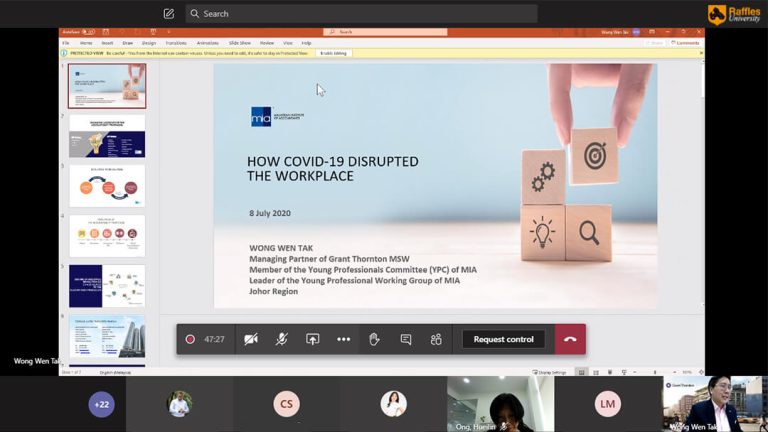Click the recording indicator red dot
768x432 pixels.
click(x=190, y=339)
